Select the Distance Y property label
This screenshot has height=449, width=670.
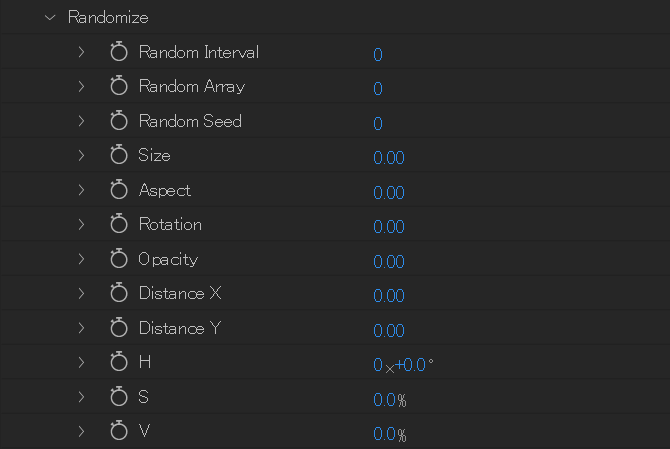[179, 329]
